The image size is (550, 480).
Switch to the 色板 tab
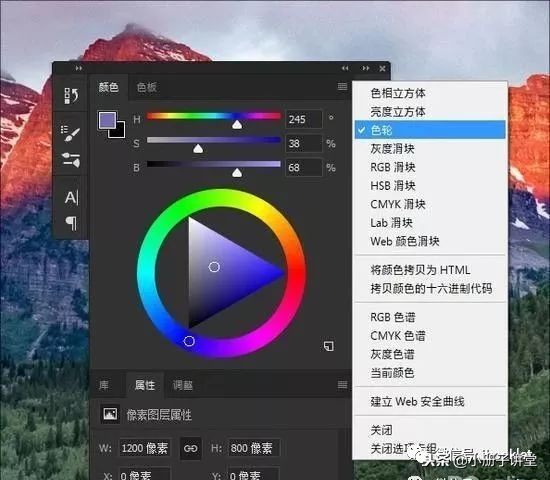point(147,87)
